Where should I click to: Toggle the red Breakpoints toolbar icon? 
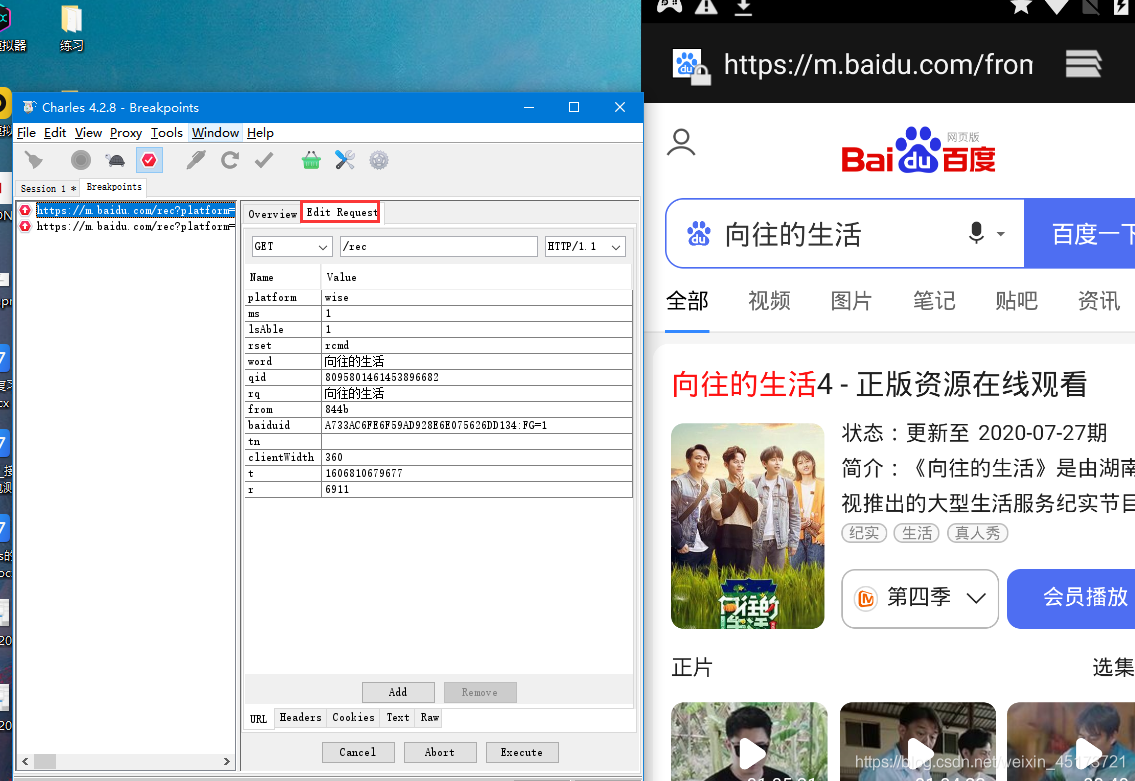click(x=149, y=160)
